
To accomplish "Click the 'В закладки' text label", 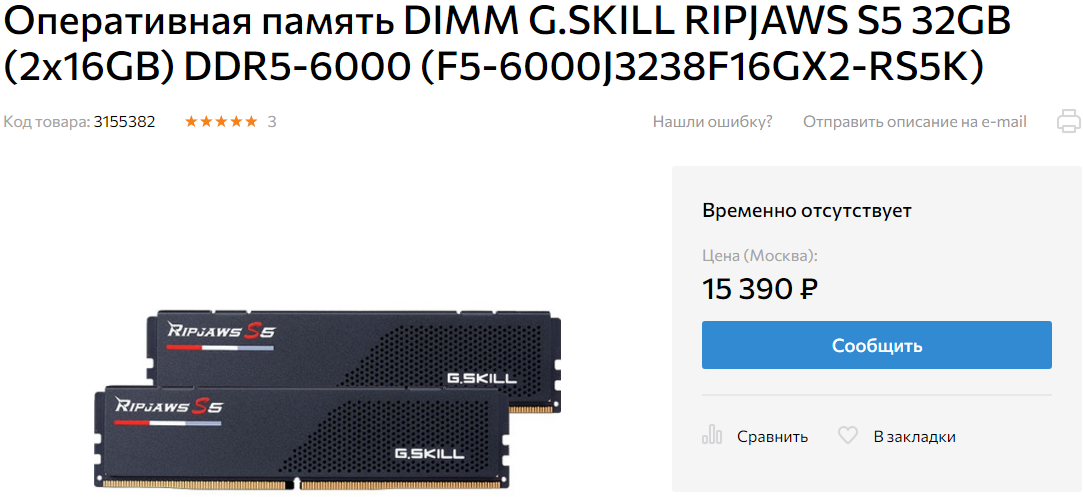I will [x=914, y=436].
